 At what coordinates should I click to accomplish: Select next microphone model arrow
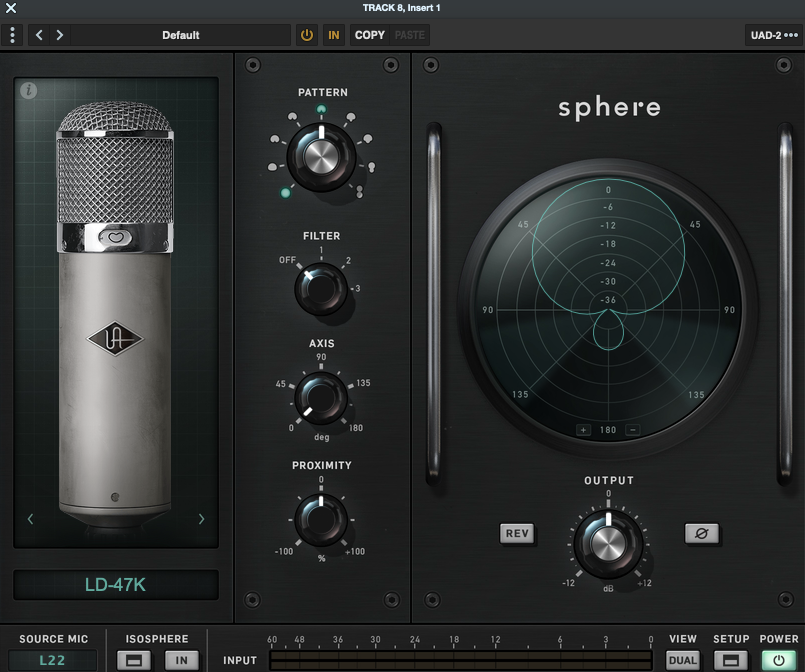point(201,519)
